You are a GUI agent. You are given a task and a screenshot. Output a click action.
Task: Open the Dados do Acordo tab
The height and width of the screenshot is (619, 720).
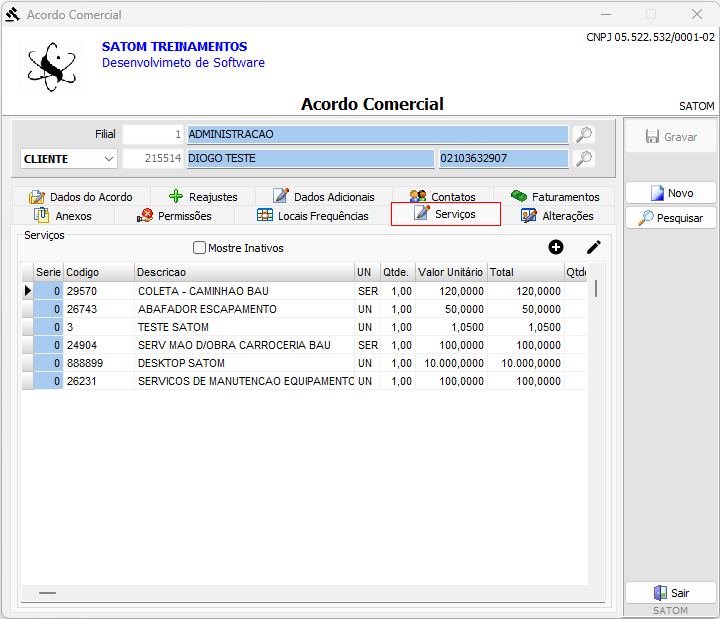[x=81, y=197]
